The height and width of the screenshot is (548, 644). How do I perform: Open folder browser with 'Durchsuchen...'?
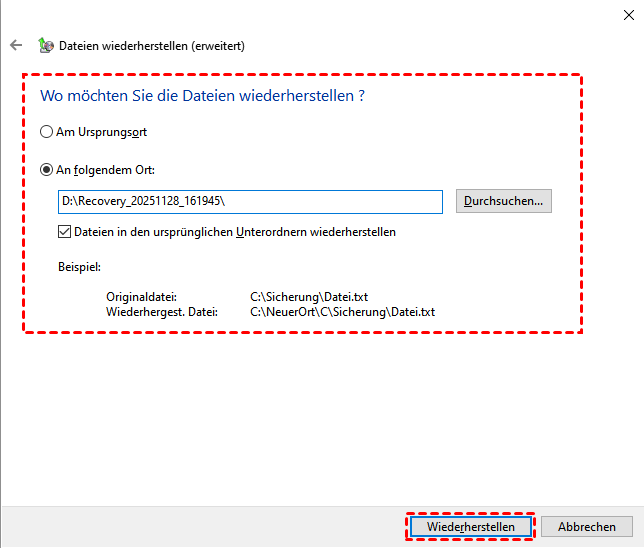(503, 201)
